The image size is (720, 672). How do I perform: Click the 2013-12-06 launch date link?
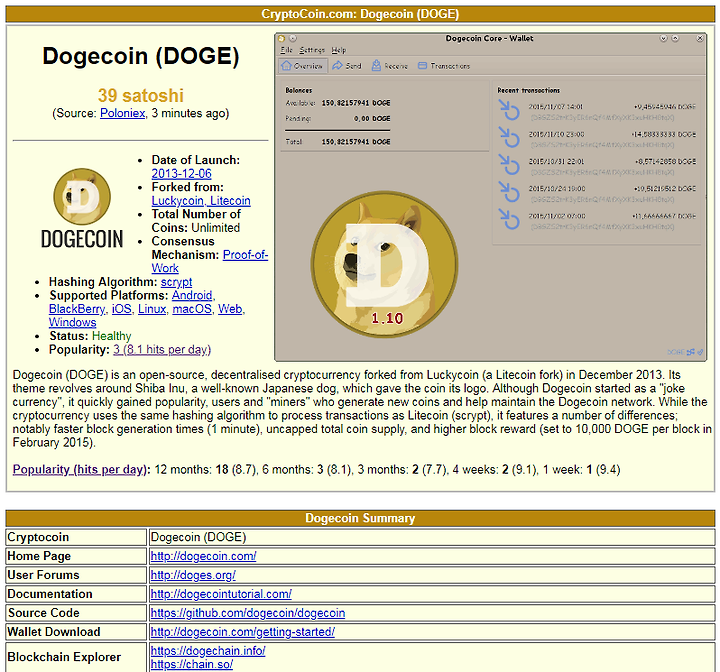(181, 174)
